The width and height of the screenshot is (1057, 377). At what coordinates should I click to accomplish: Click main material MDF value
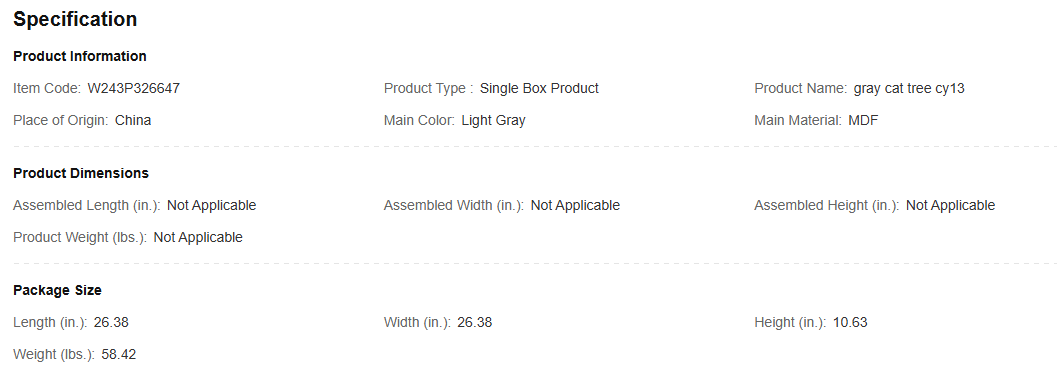pos(863,121)
